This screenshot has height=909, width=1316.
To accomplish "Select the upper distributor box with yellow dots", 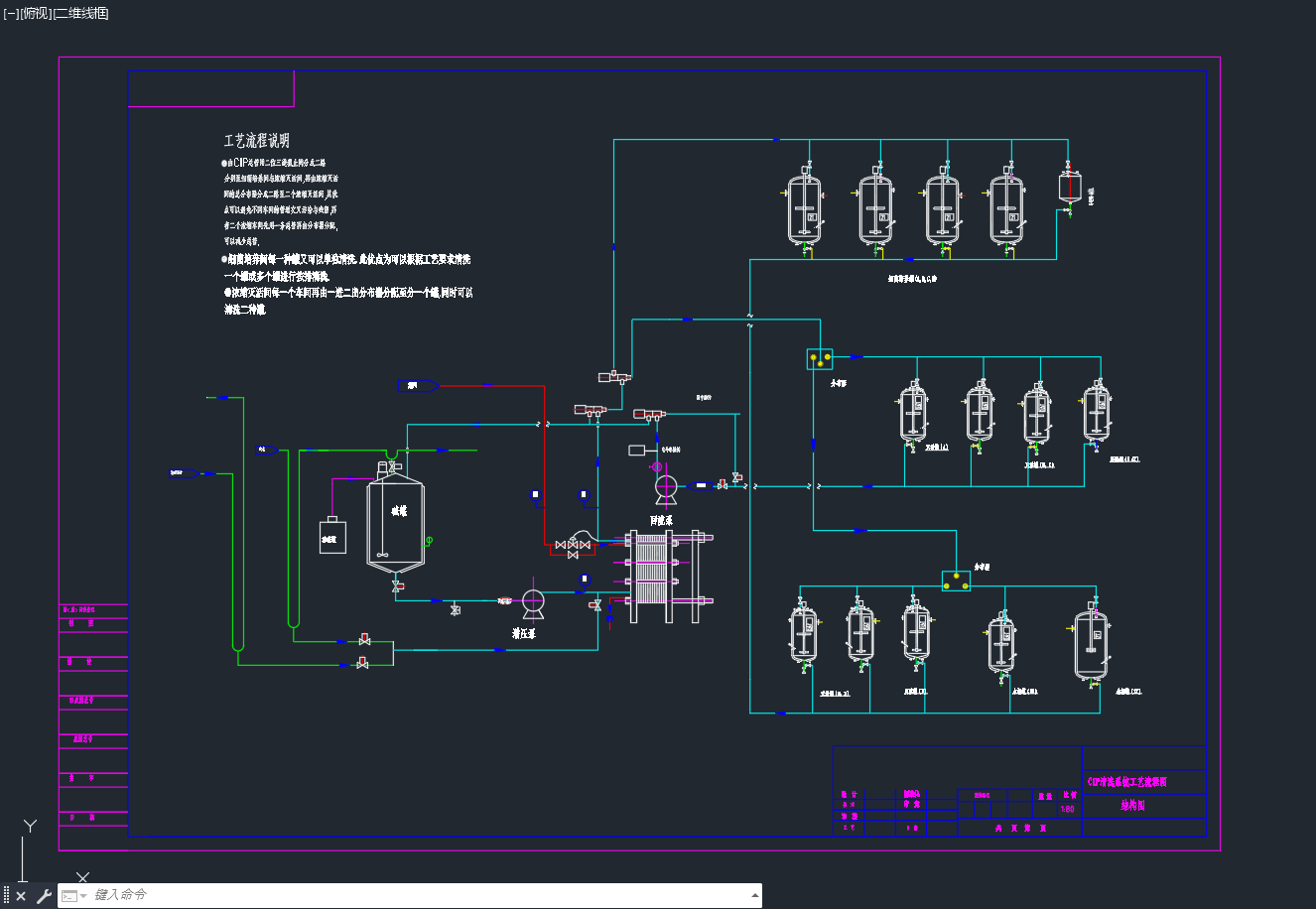I will (820, 358).
